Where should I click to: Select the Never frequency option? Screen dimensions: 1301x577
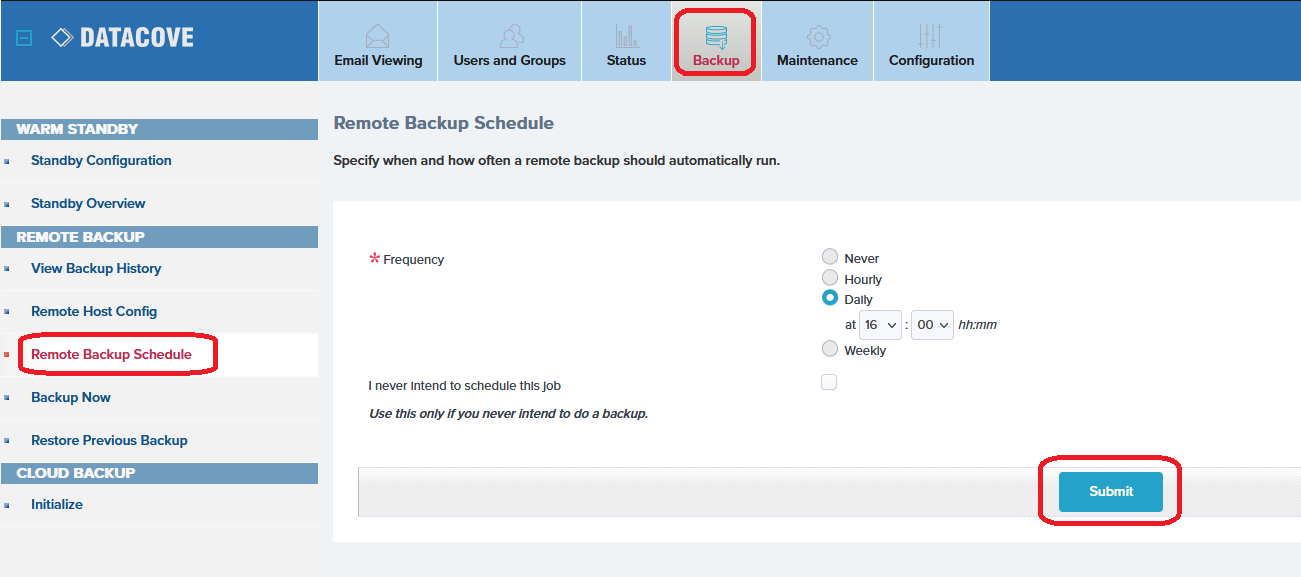coord(830,258)
